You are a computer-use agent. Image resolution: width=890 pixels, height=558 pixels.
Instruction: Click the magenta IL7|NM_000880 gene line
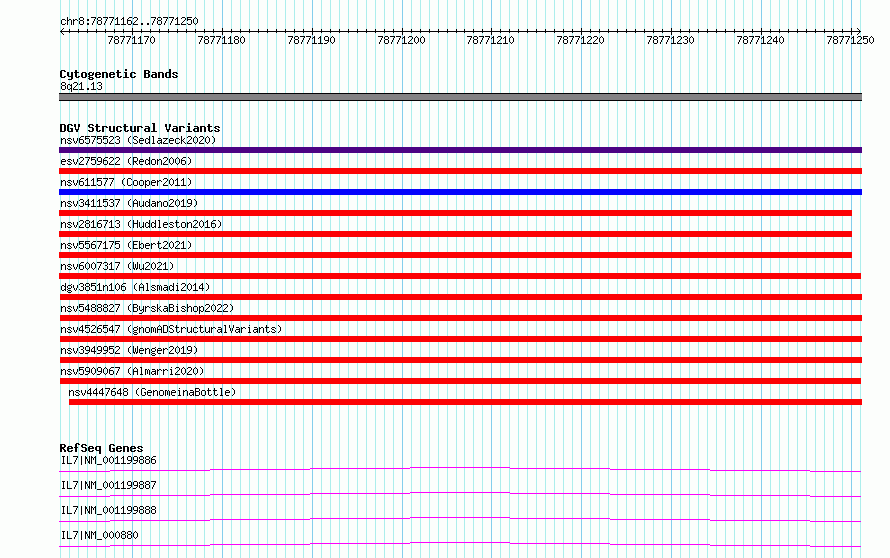click(460, 544)
